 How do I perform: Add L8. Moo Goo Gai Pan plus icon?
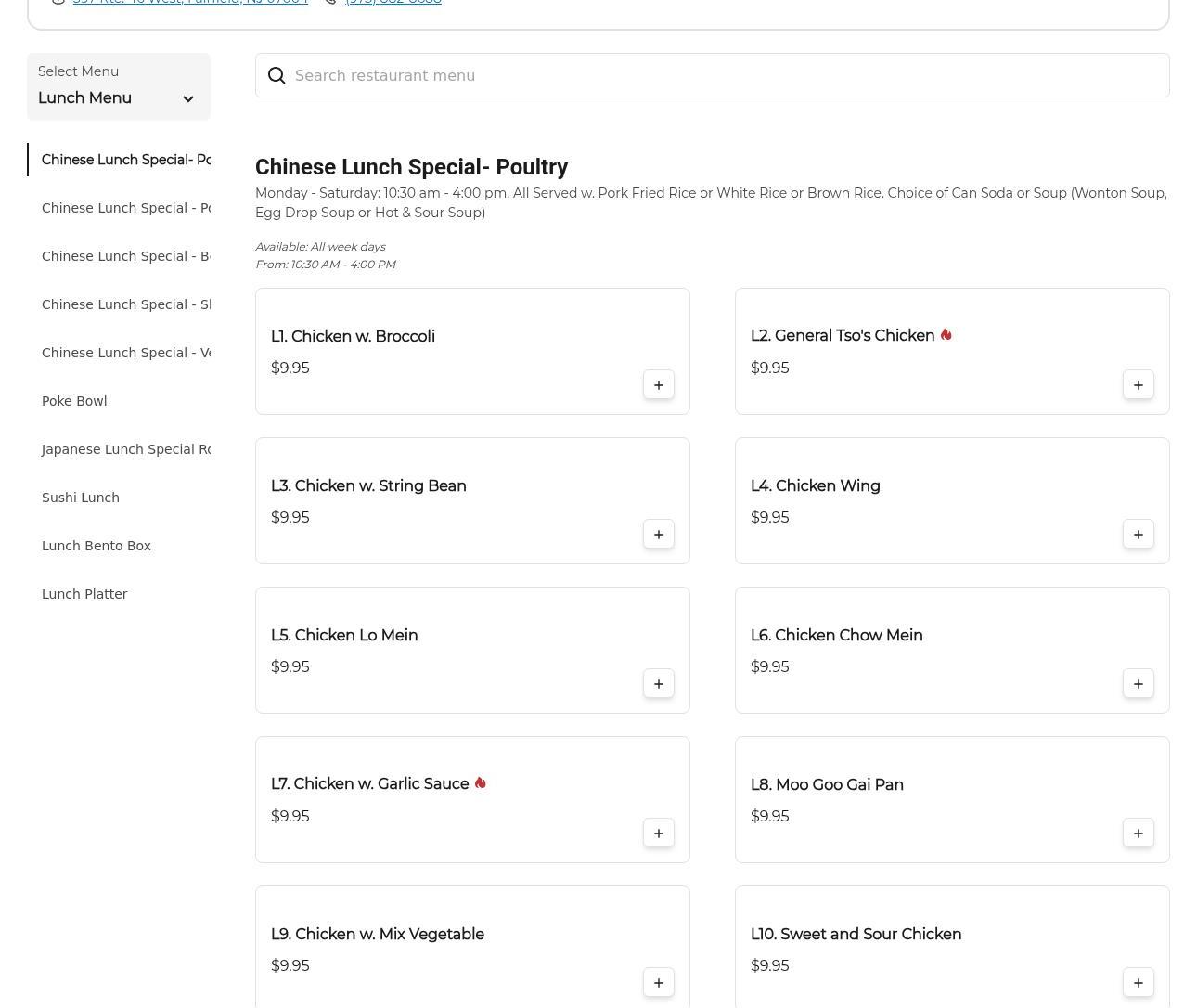(1139, 834)
